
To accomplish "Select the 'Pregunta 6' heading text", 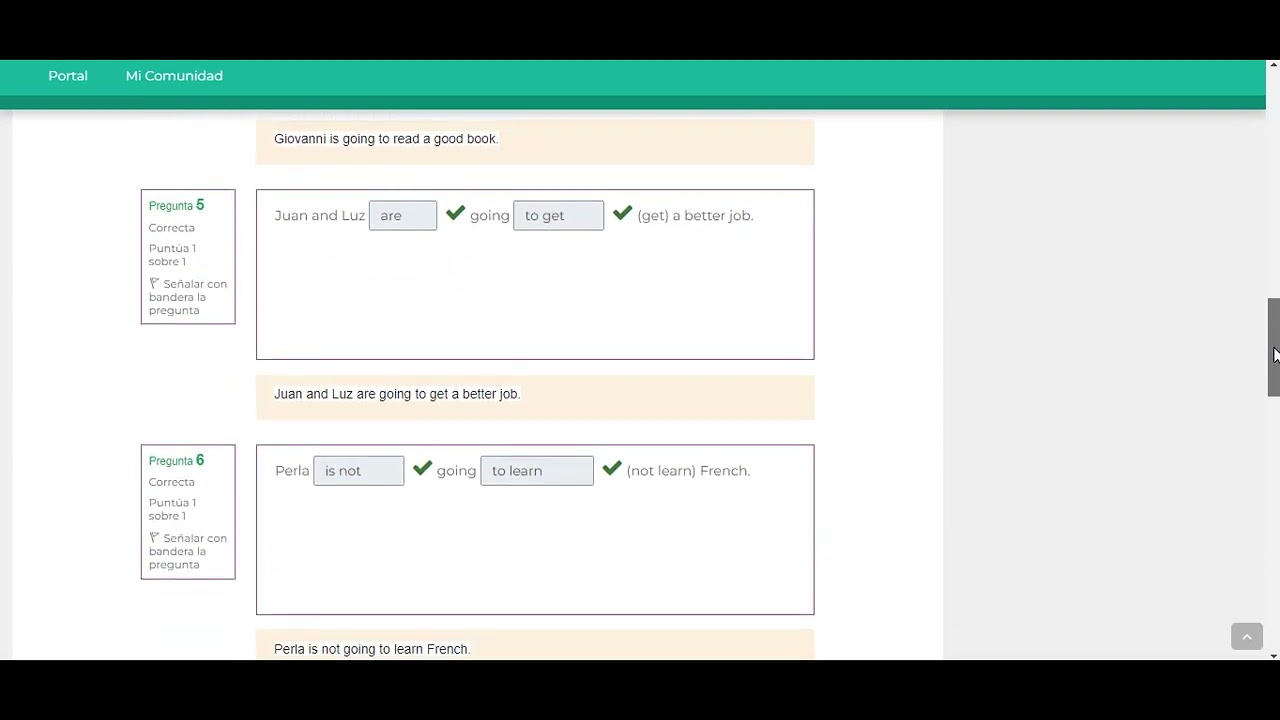I will [x=176, y=460].
